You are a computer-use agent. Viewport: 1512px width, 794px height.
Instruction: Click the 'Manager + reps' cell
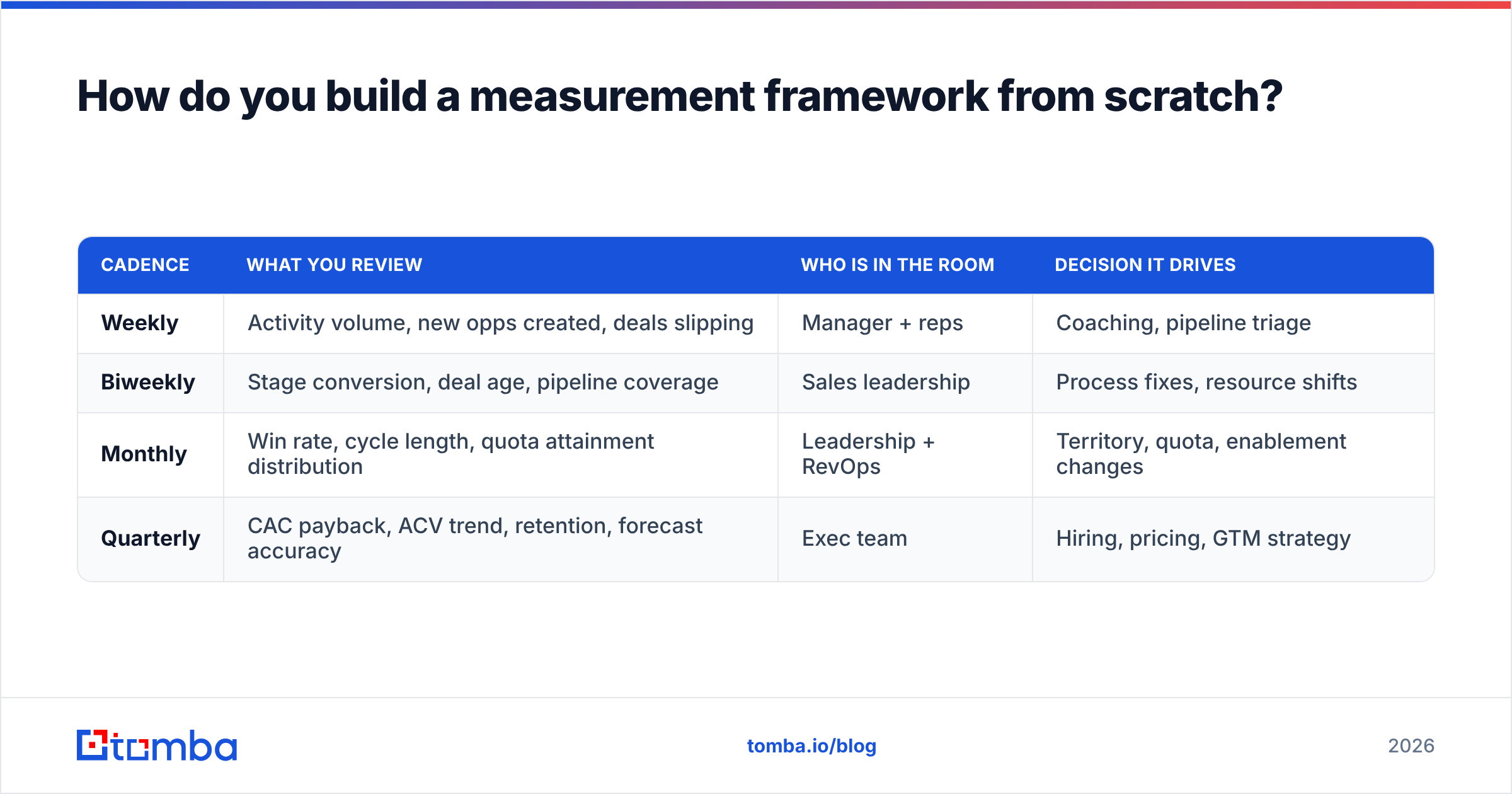905,323
